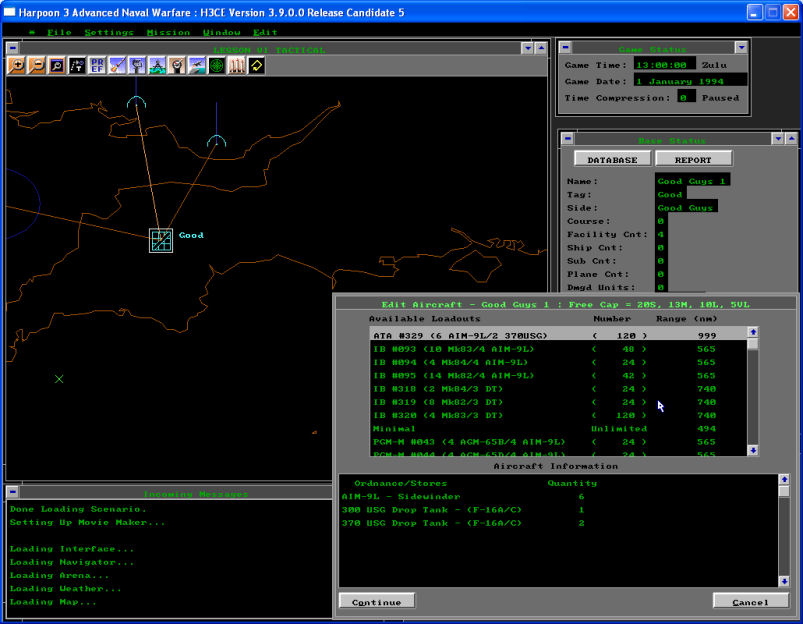This screenshot has width=803, height=624.
Task: Select loadout IB #319 row
Action: tap(558, 402)
